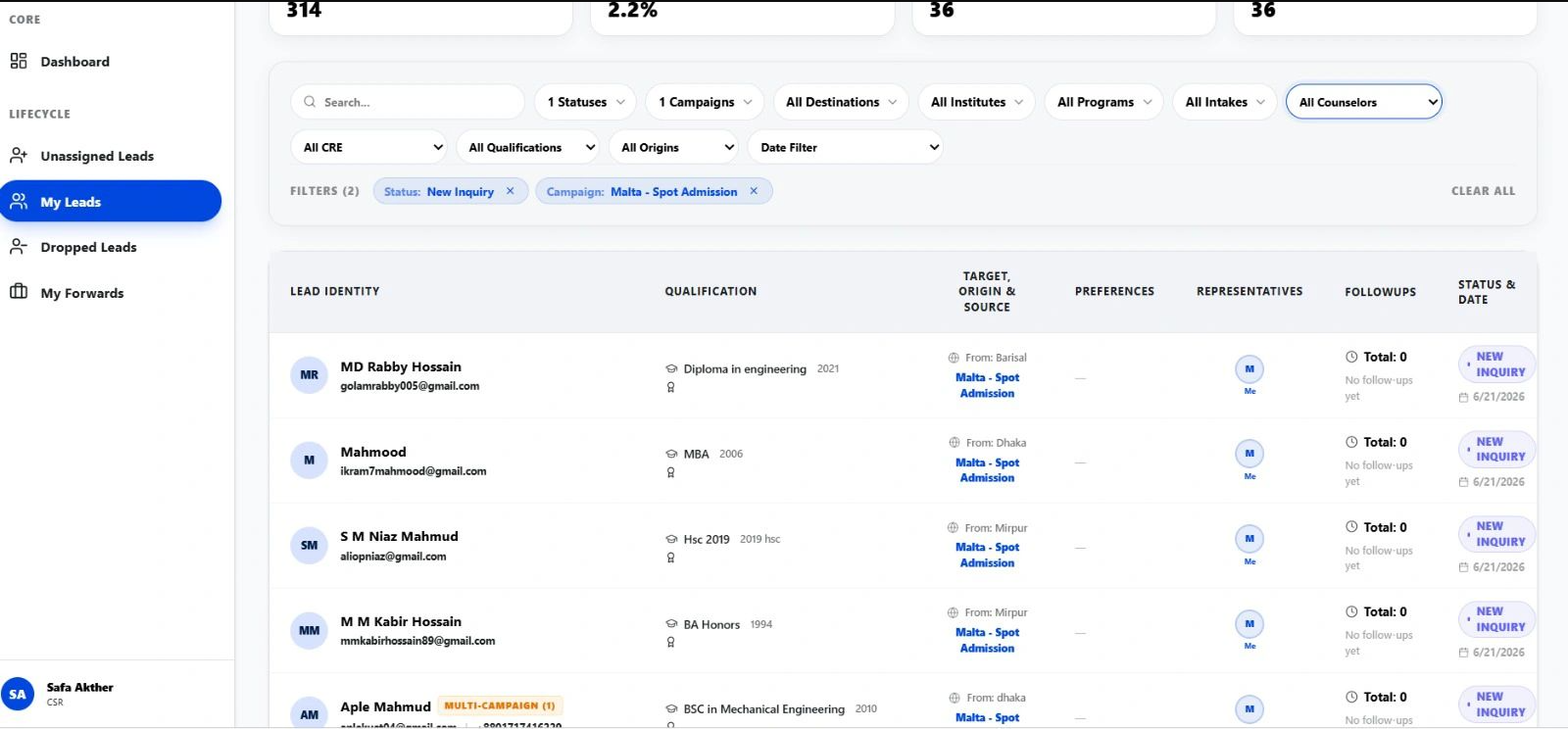The width and height of the screenshot is (1568, 729).
Task: Click MR avatar of MD Rabby Hossain
Action: pyautogui.click(x=309, y=375)
